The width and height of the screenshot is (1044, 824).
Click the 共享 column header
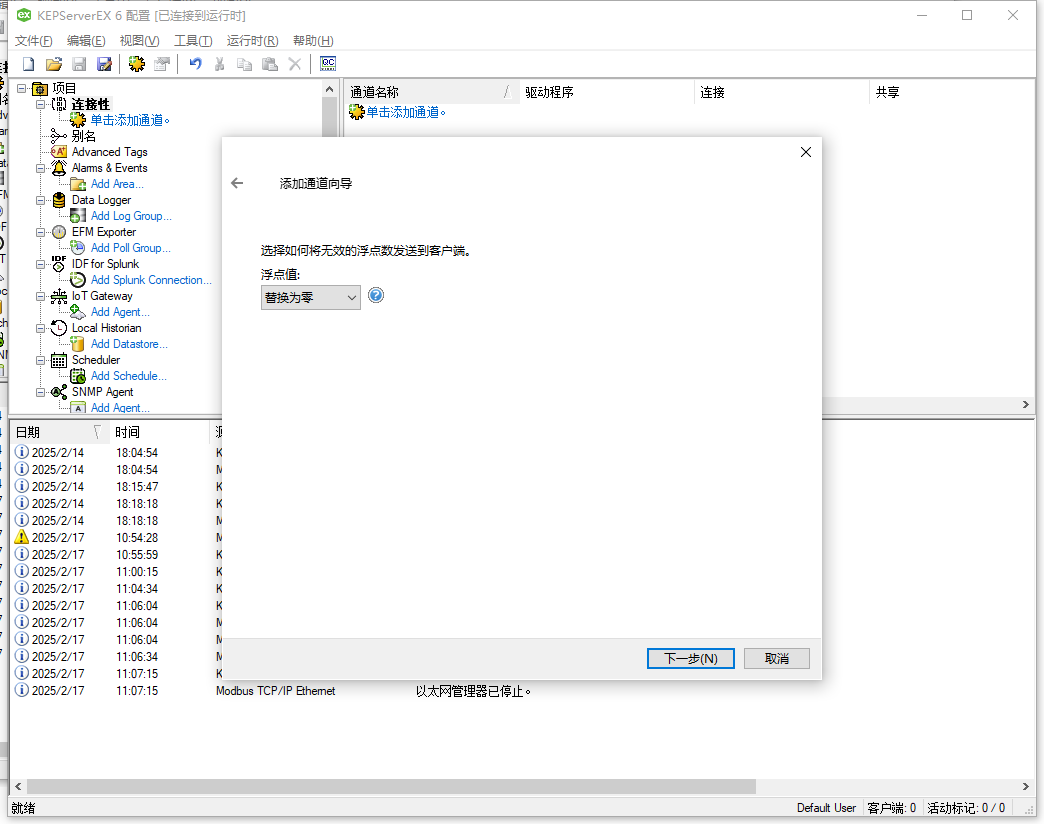(951, 92)
